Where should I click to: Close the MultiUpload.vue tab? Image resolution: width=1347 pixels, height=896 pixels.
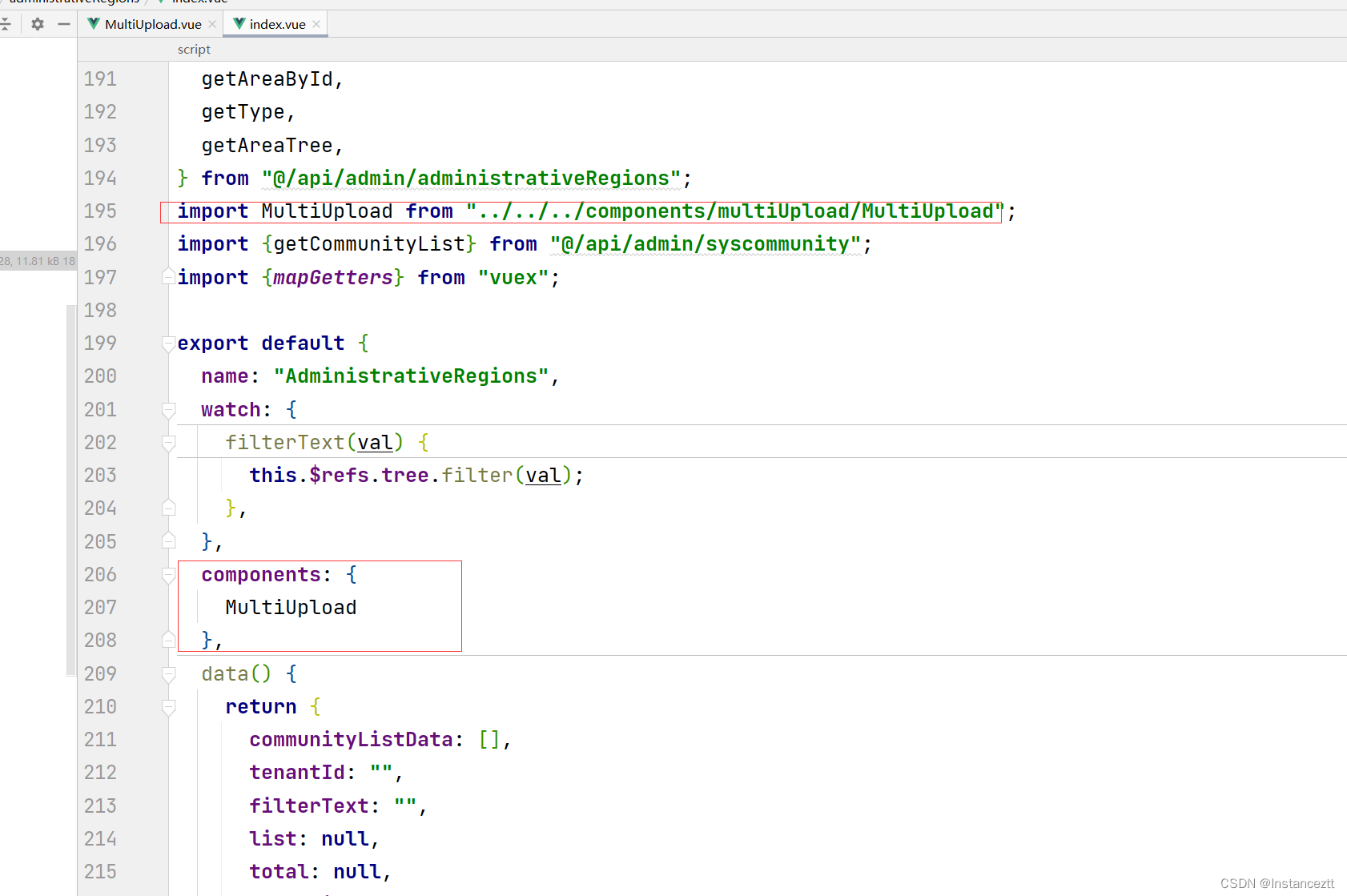pos(212,24)
